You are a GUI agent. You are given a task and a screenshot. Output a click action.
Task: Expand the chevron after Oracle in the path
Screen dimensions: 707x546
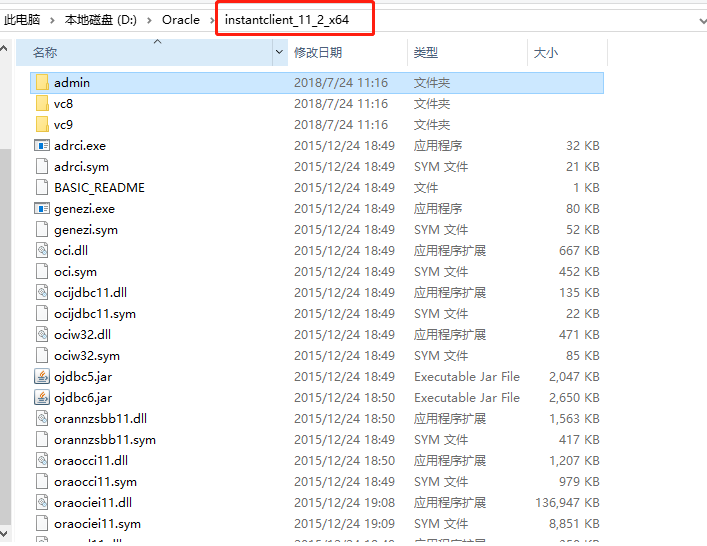212,20
